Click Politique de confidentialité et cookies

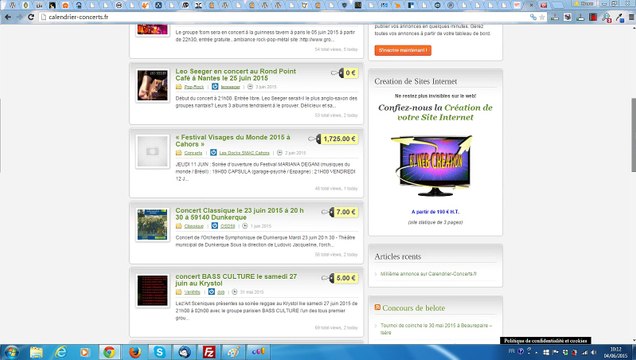tap(546, 341)
